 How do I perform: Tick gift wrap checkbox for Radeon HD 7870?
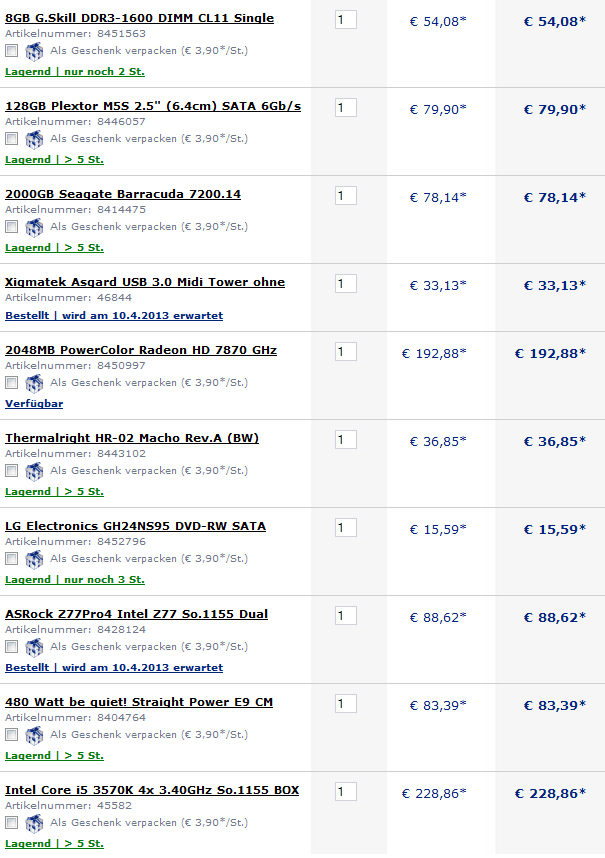click(x=11, y=383)
